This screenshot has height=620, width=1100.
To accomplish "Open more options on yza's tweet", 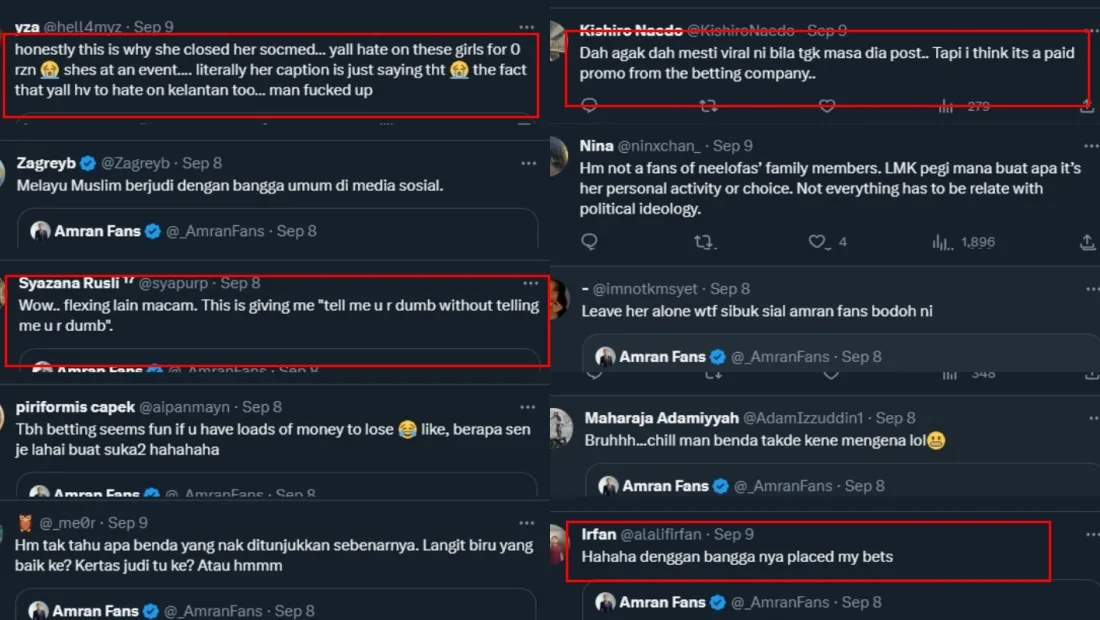I will tap(527, 27).
